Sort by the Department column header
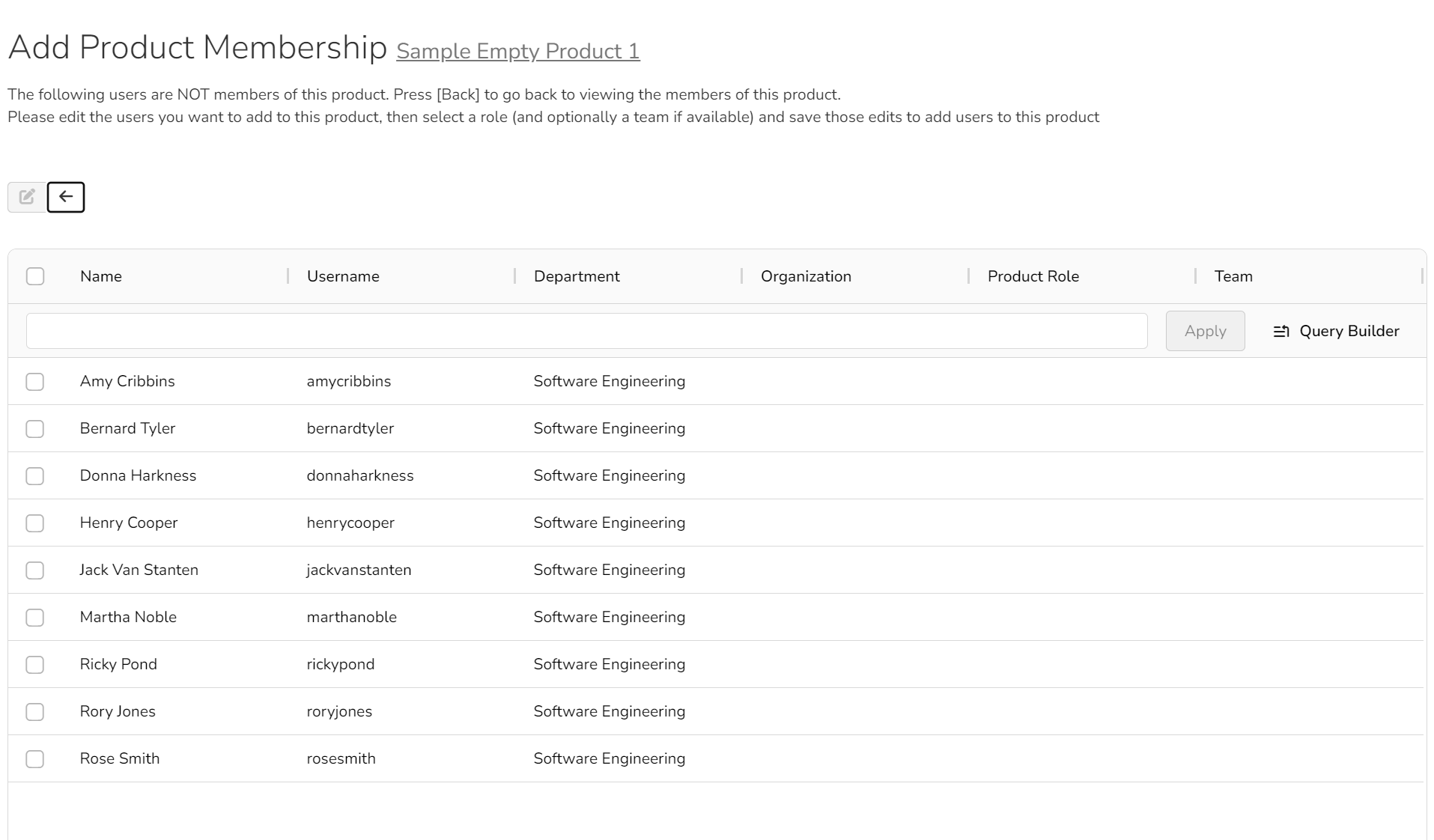Image resolution: width=1434 pixels, height=840 pixels. point(577,276)
